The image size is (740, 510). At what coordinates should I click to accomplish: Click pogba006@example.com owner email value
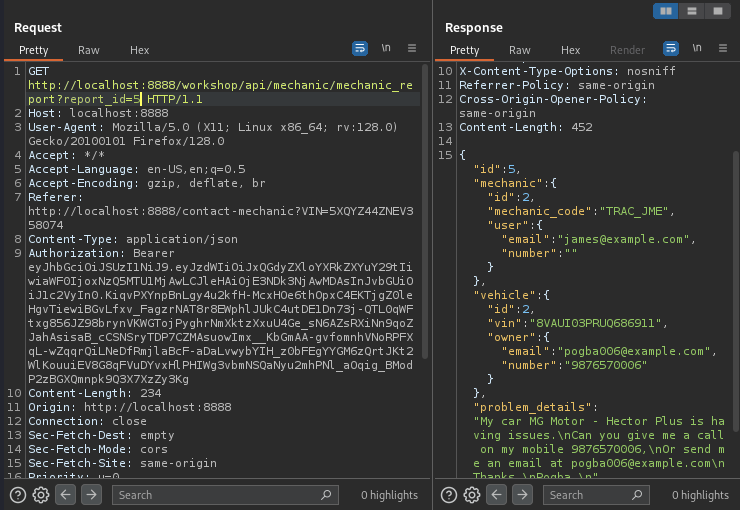click(x=633, y=351)
